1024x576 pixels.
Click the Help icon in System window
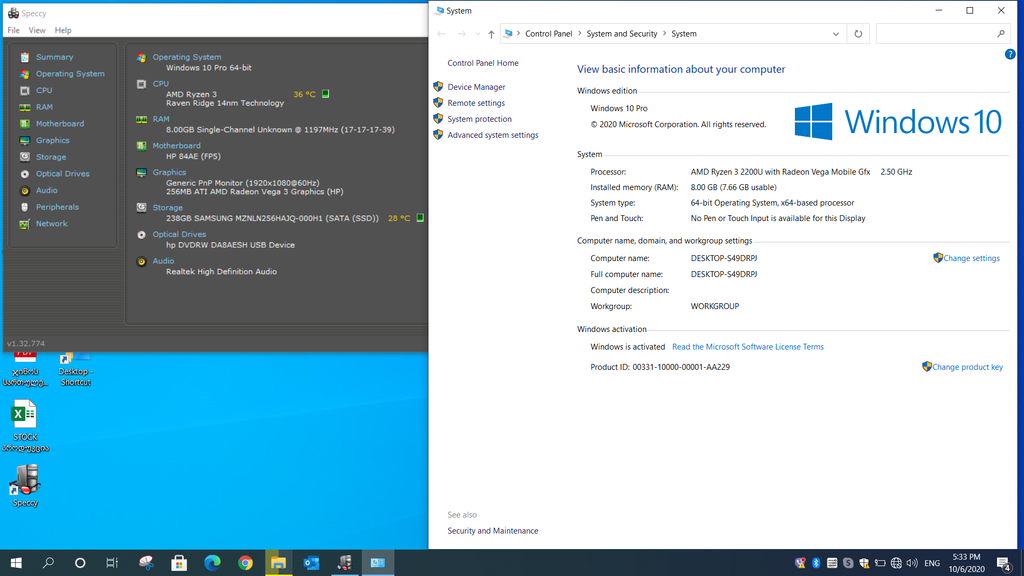1010,54
